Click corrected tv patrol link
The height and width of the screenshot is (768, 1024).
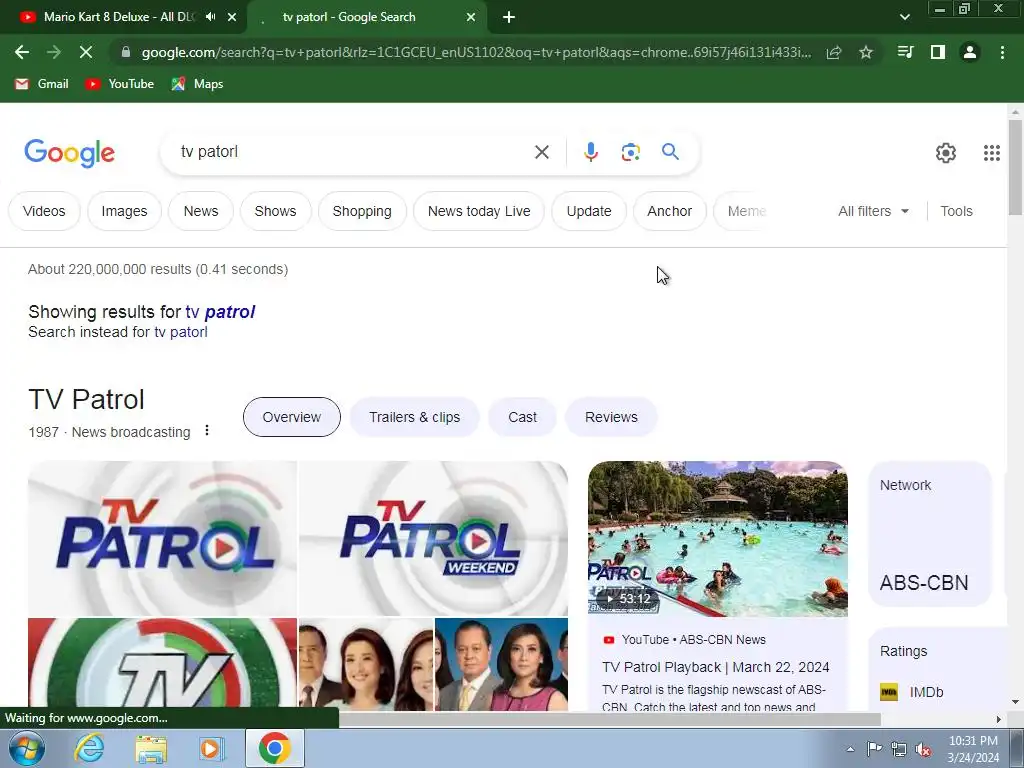(220, 312)
